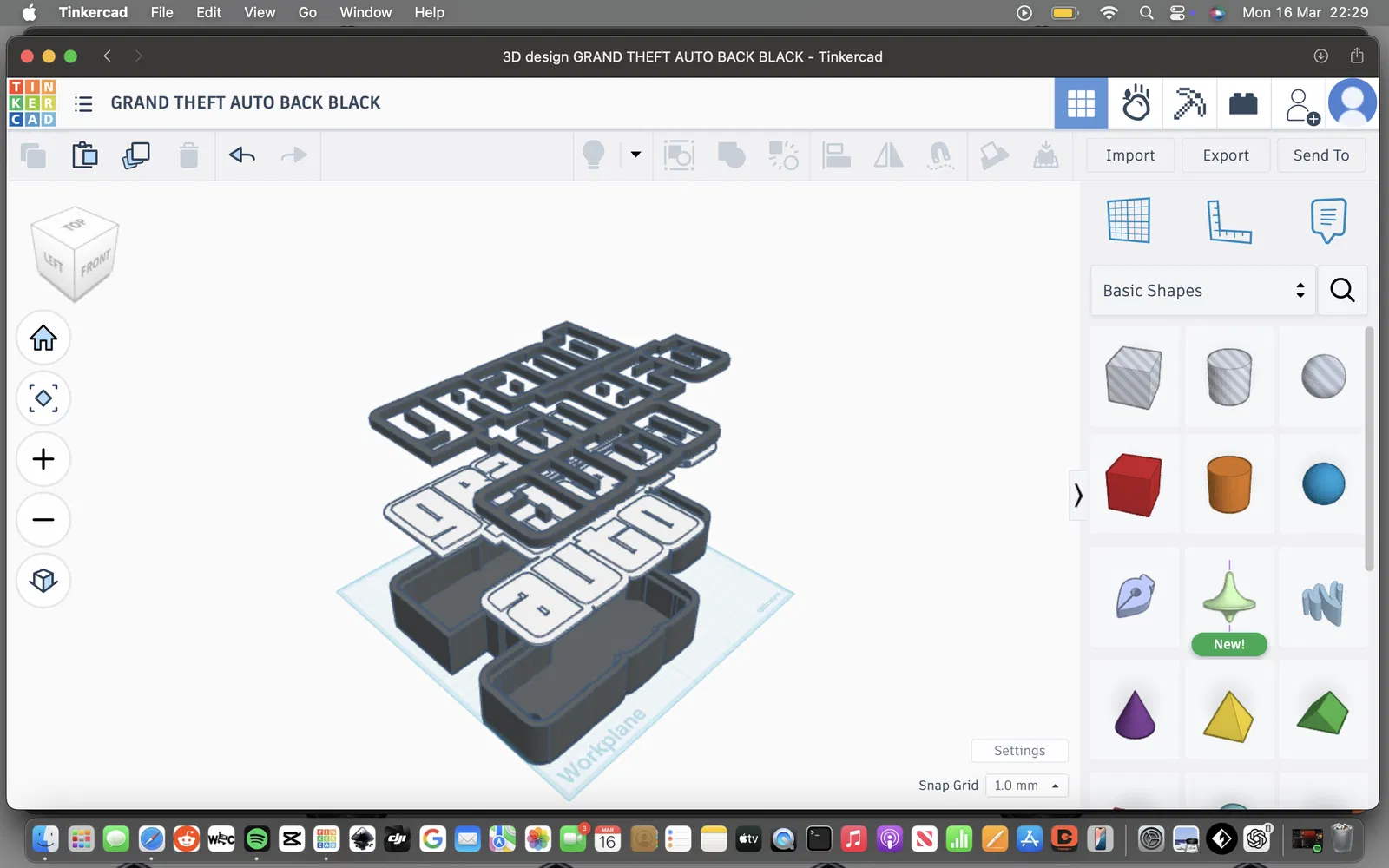Click the Home view button
Viewport: 1389px width, 868px height.
click(43, 338)
